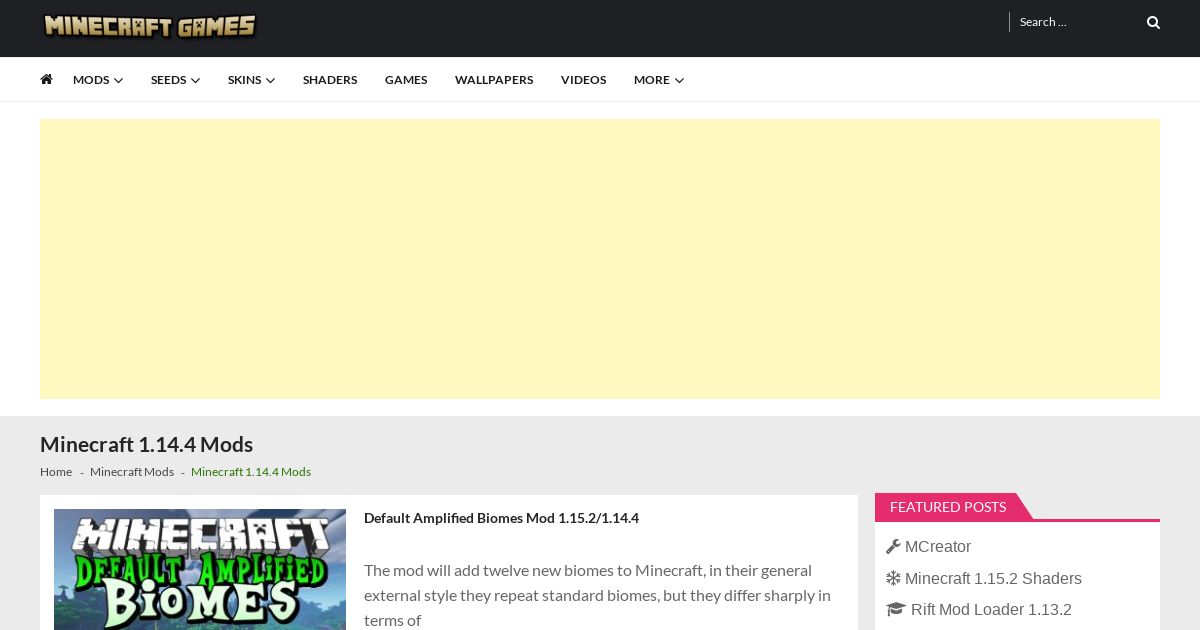
Task: Expand the Mods menu dropdown
Action: 98,80
